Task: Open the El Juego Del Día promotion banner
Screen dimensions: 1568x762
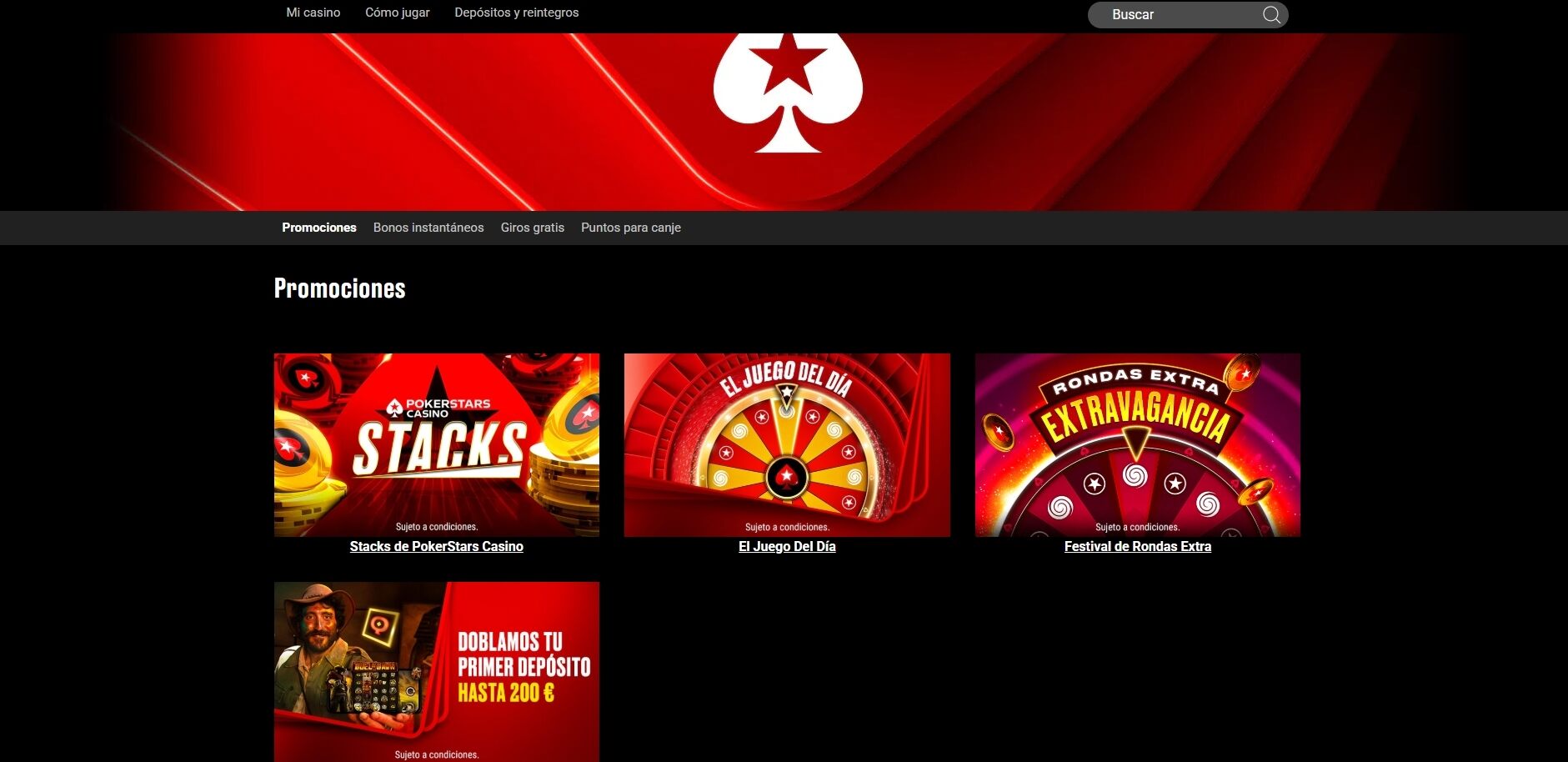Action: pos(787,444)
